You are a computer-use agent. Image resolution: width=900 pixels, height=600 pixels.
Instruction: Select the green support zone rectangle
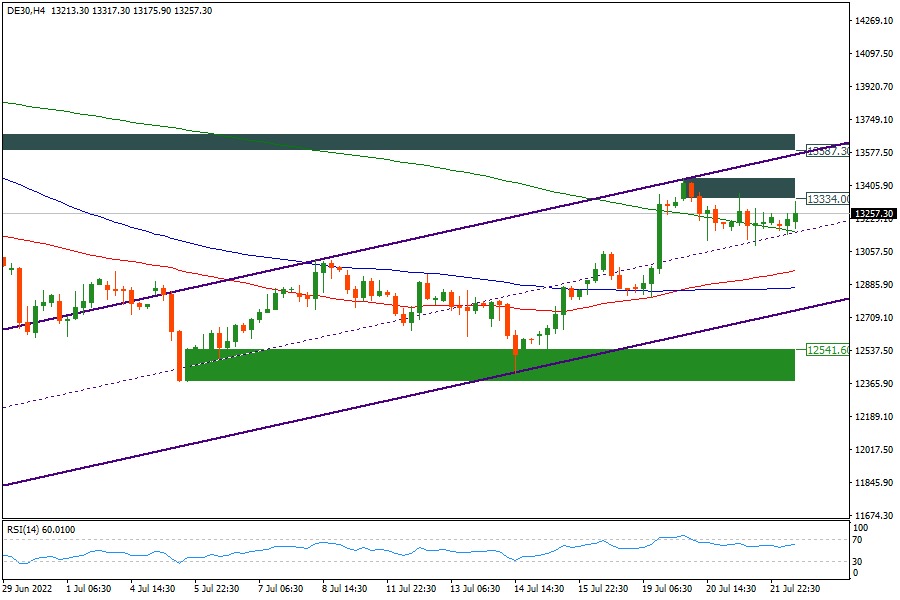(x=490, y=364)
